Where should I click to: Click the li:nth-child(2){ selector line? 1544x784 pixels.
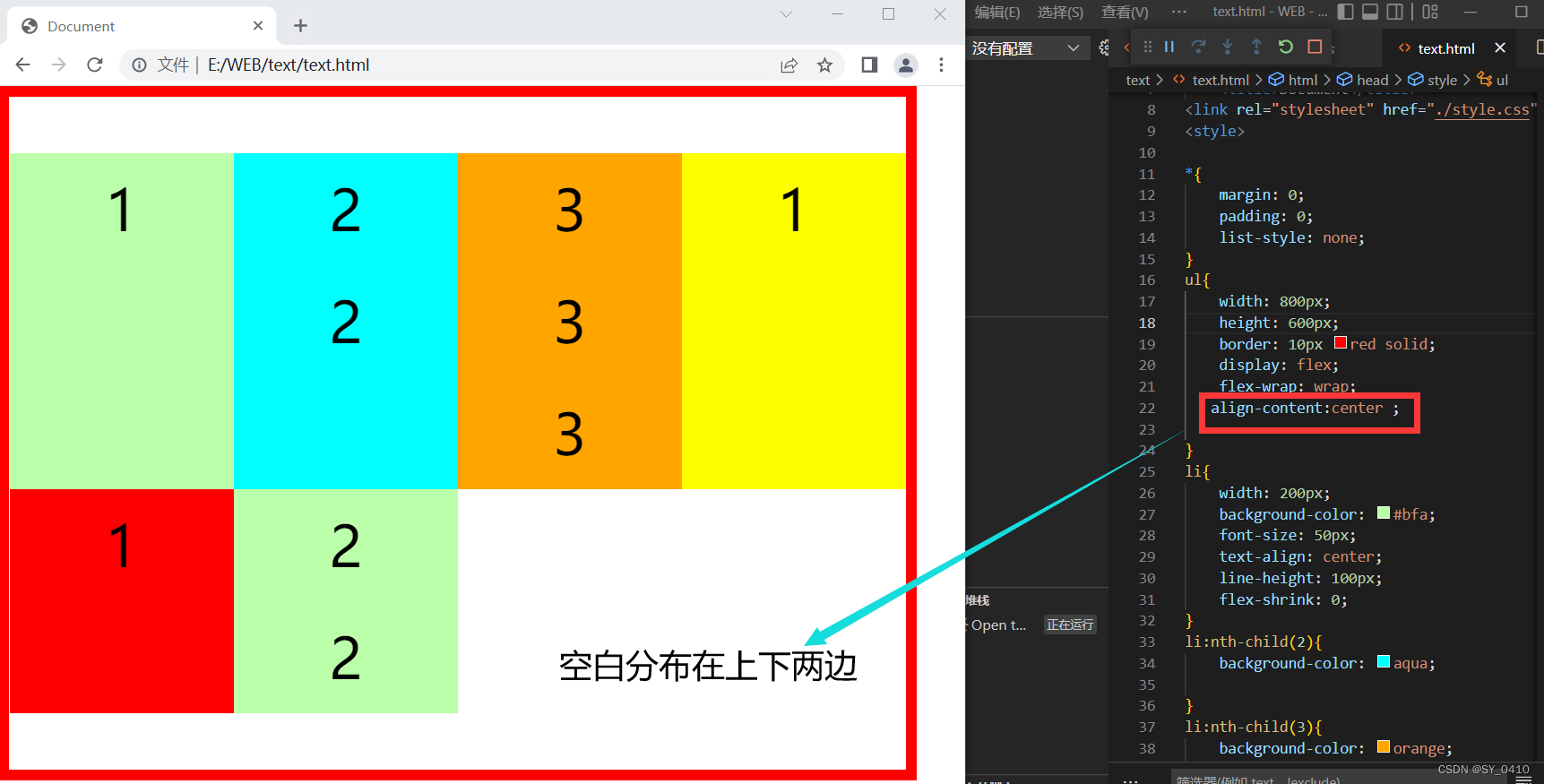(1253, 642)
